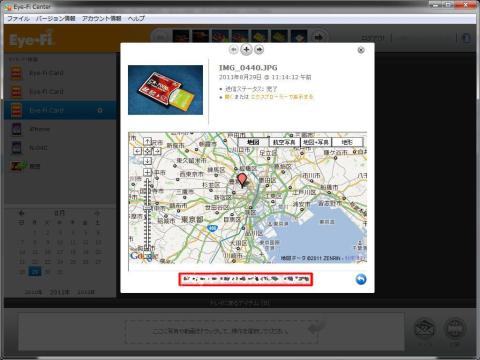Viewport: 480px width, 360px height.
Task: Pan the map down
Action: click(x=147, y=161)
